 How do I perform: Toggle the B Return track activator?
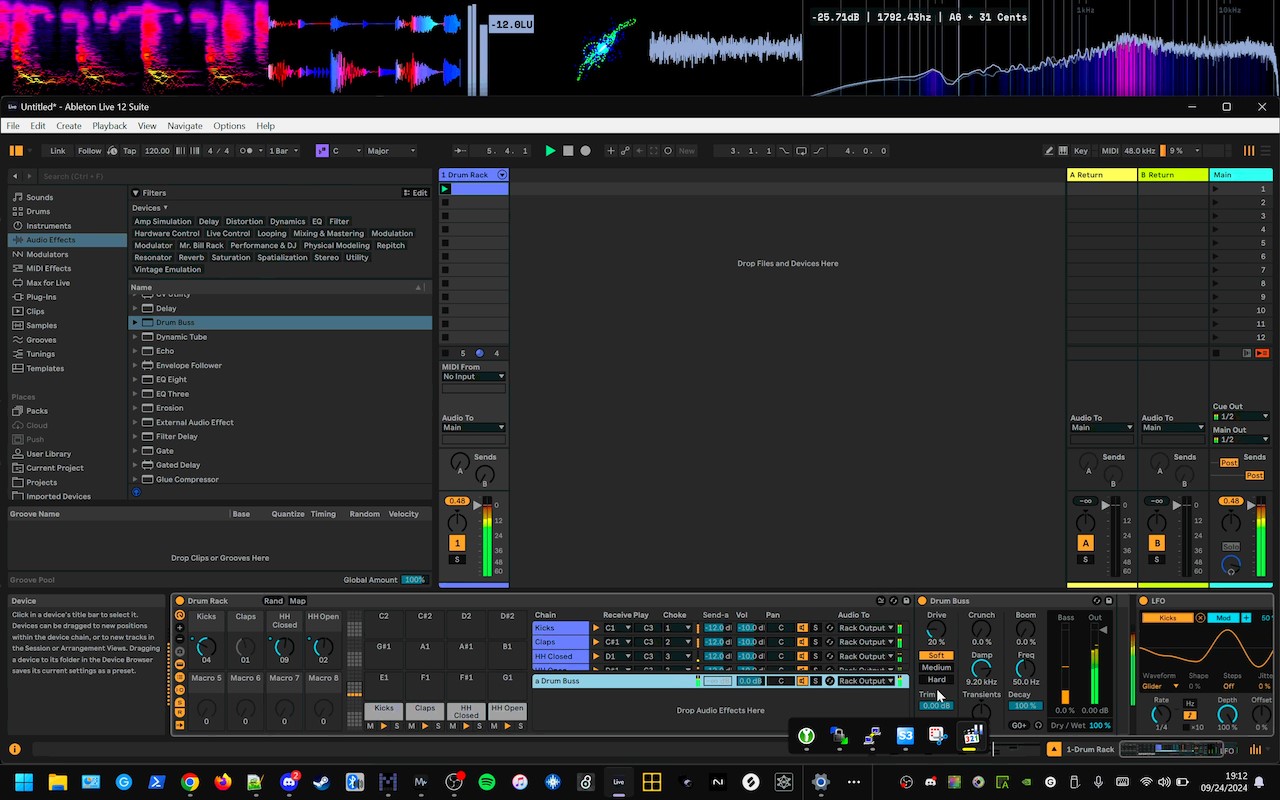[x=1157, y=543]
